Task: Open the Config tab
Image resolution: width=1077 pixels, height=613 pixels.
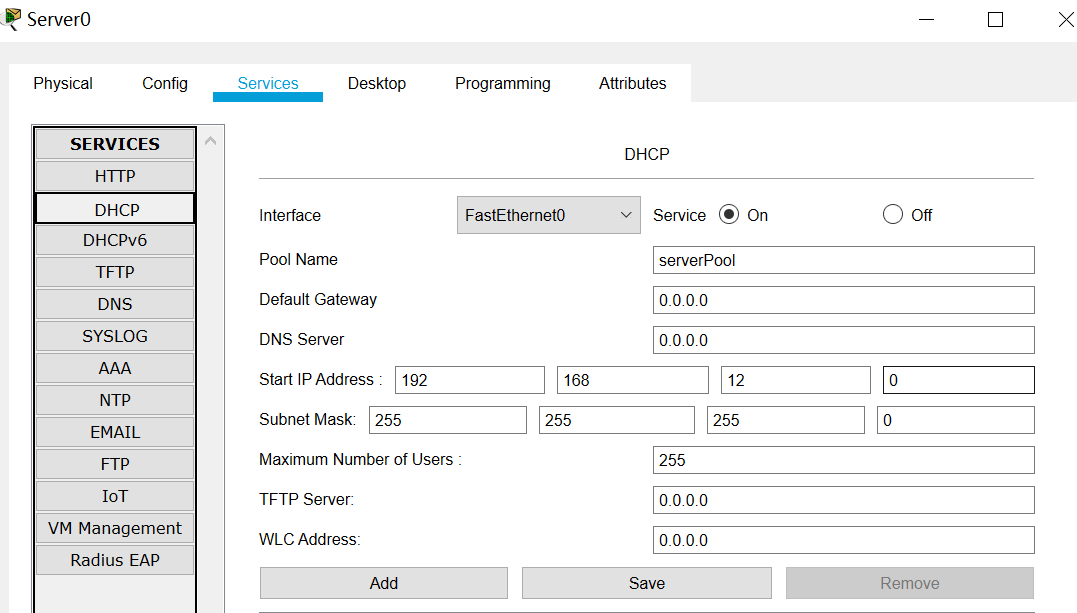Action: point(165,84)
